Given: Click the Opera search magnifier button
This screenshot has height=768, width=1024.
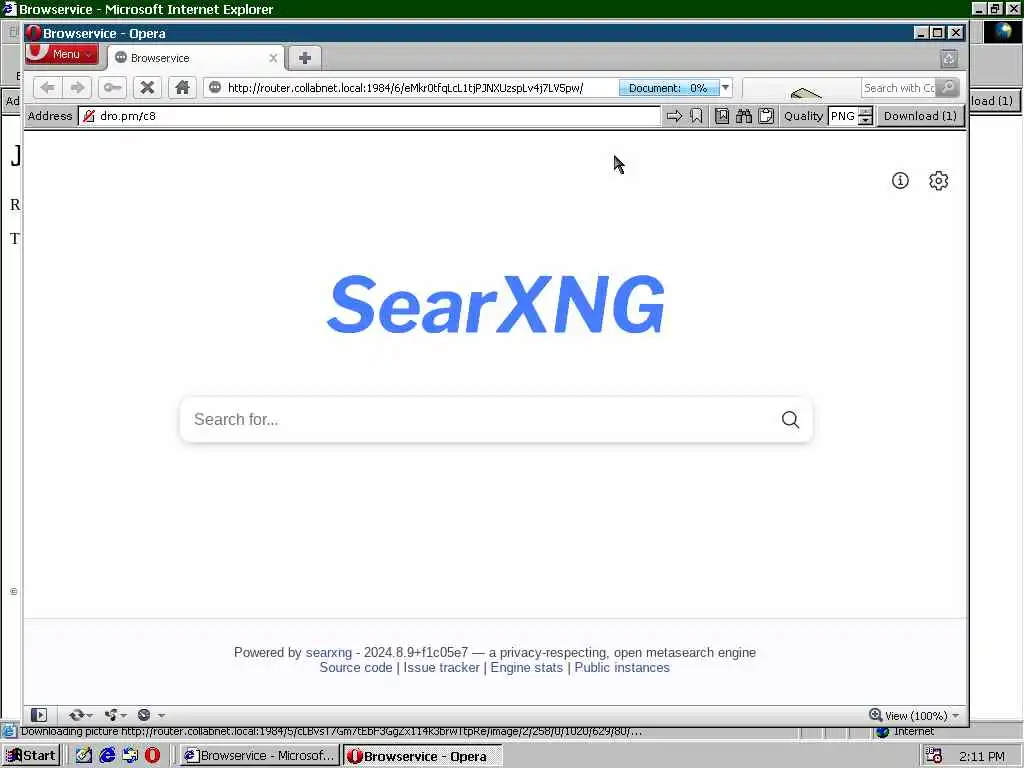Looking at the screenshot, I should 948,88.
